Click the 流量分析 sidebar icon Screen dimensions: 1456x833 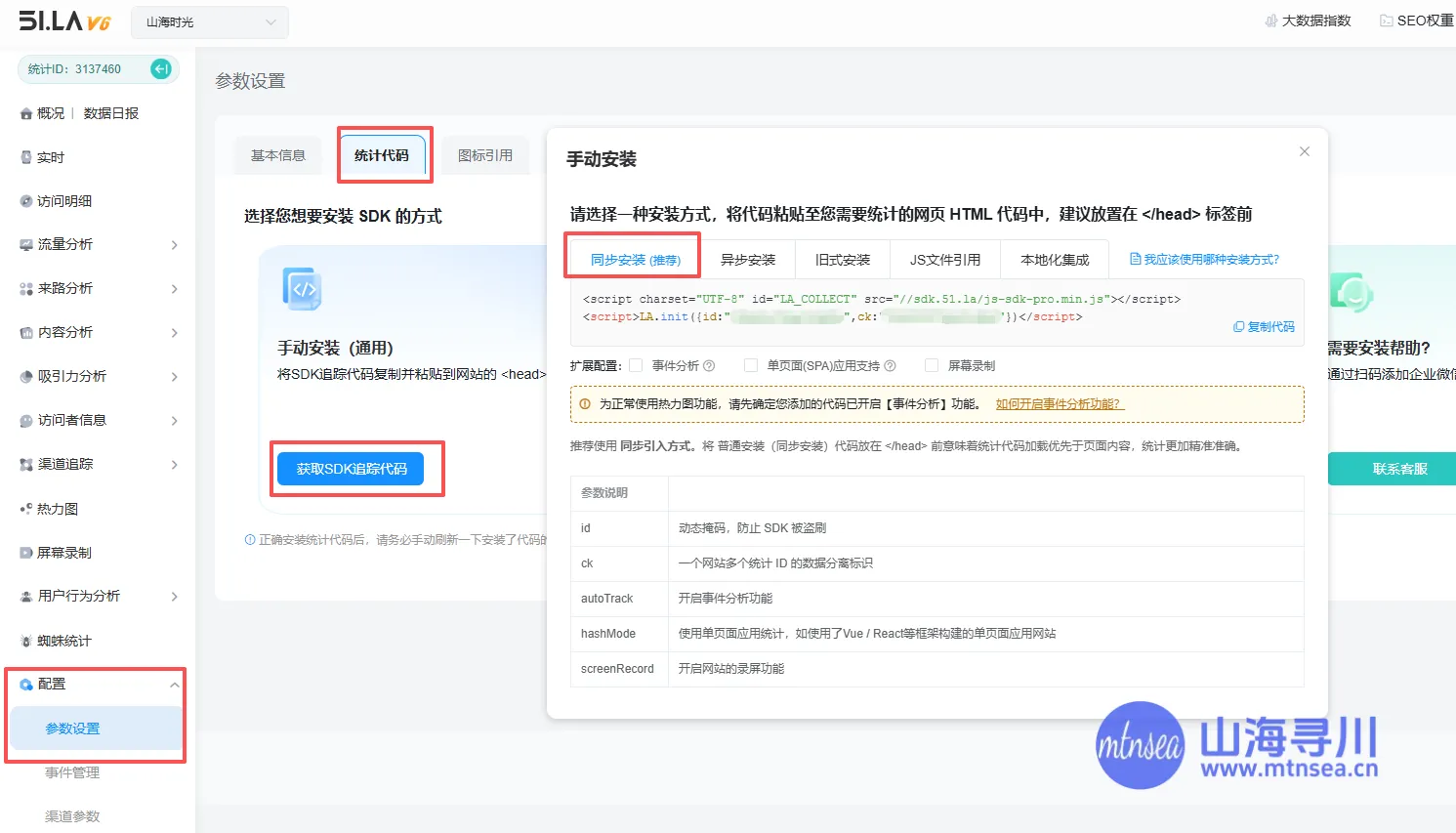click(26, 245)
